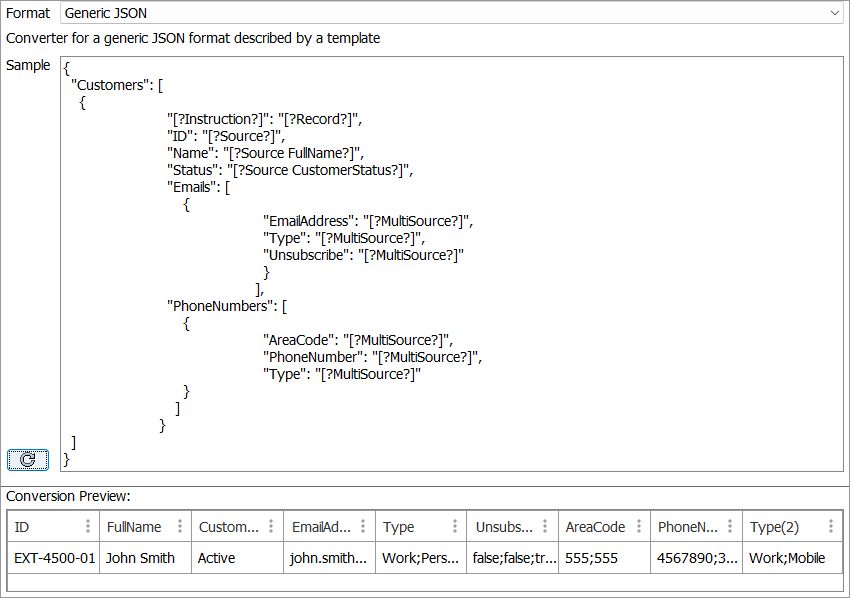Open the FullName column options menu
The image size is (850, 598).
[x=180, y=527]
